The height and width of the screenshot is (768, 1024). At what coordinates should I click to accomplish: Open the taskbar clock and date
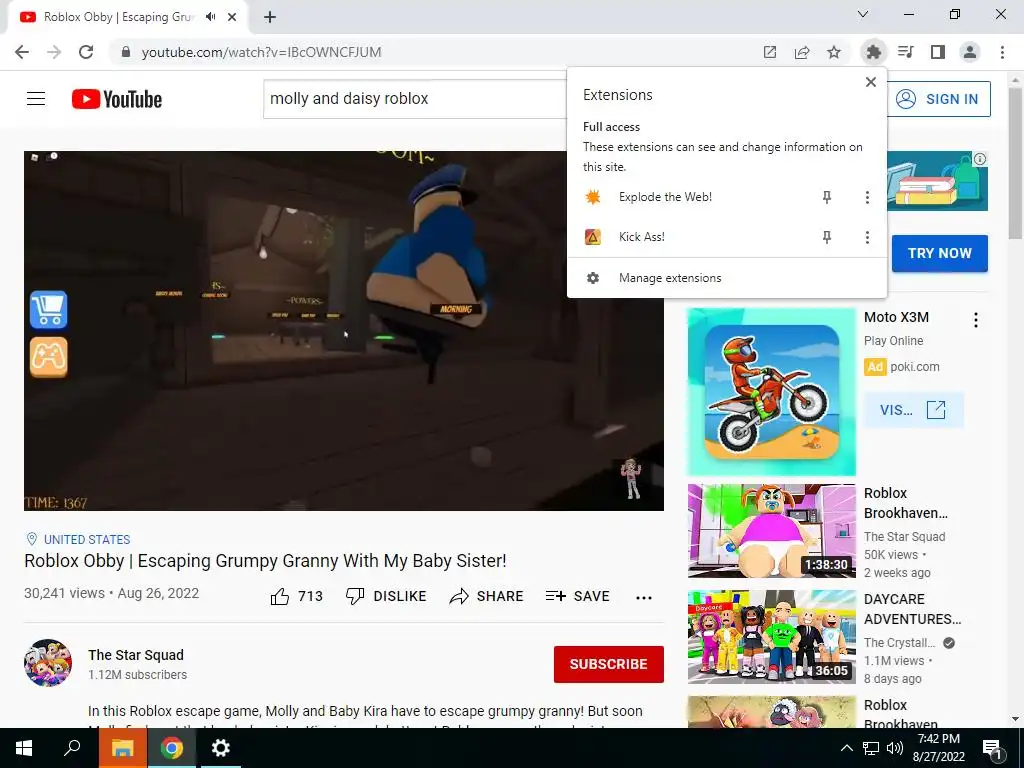[938, 748]
